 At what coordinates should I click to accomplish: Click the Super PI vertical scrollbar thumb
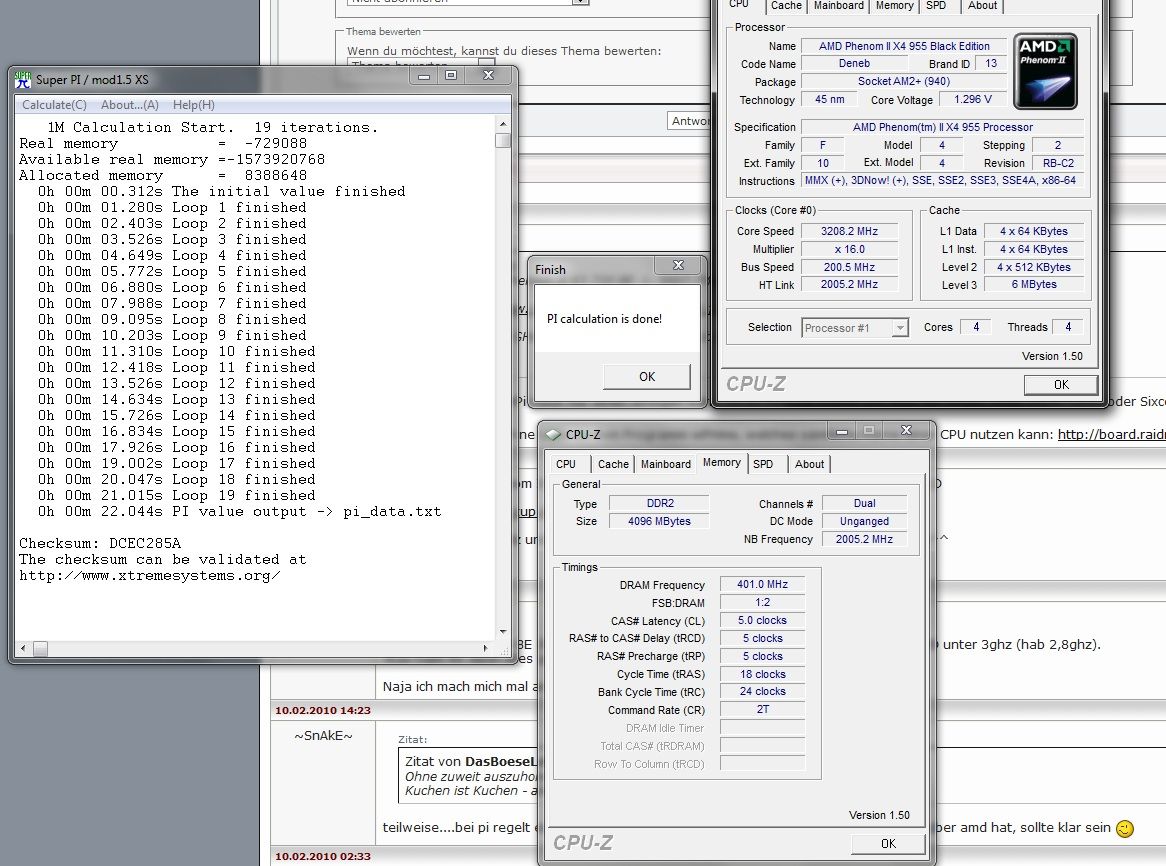pos(503,140)
